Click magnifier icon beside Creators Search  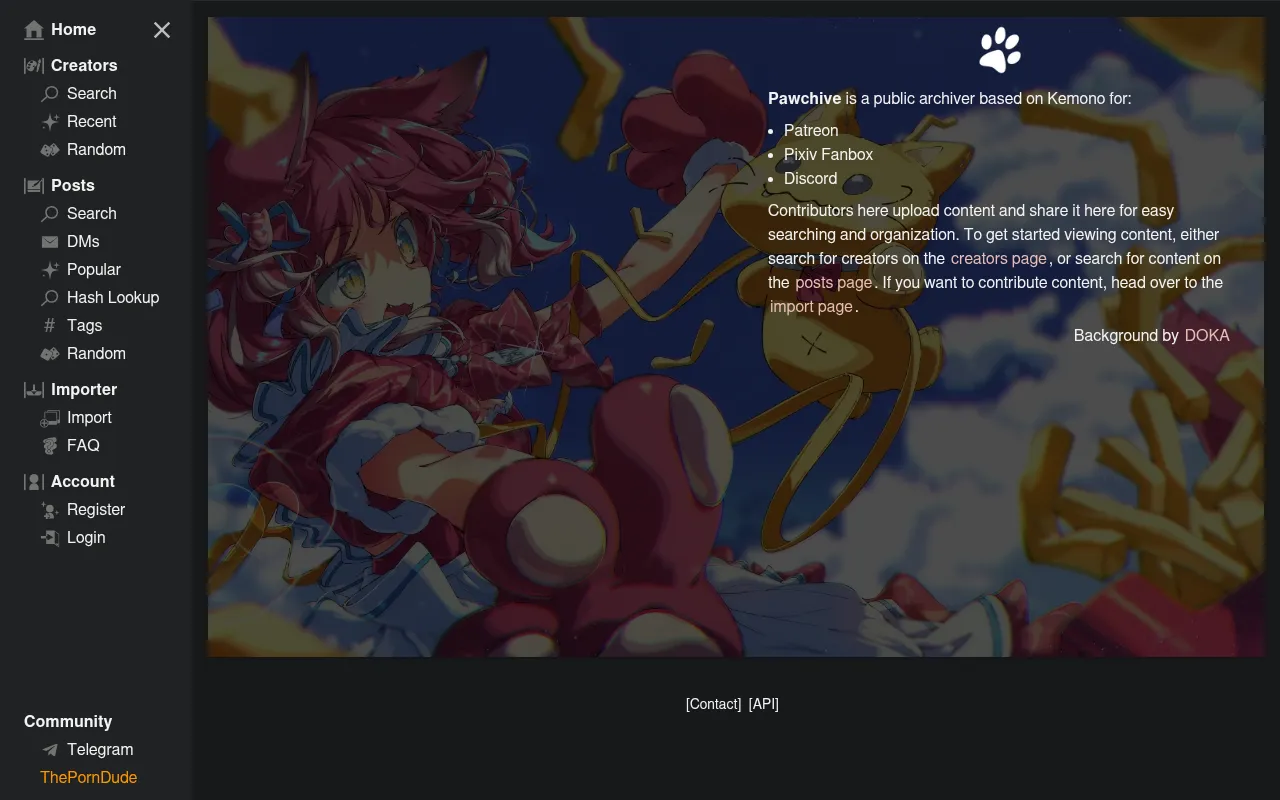coord(50,94)
